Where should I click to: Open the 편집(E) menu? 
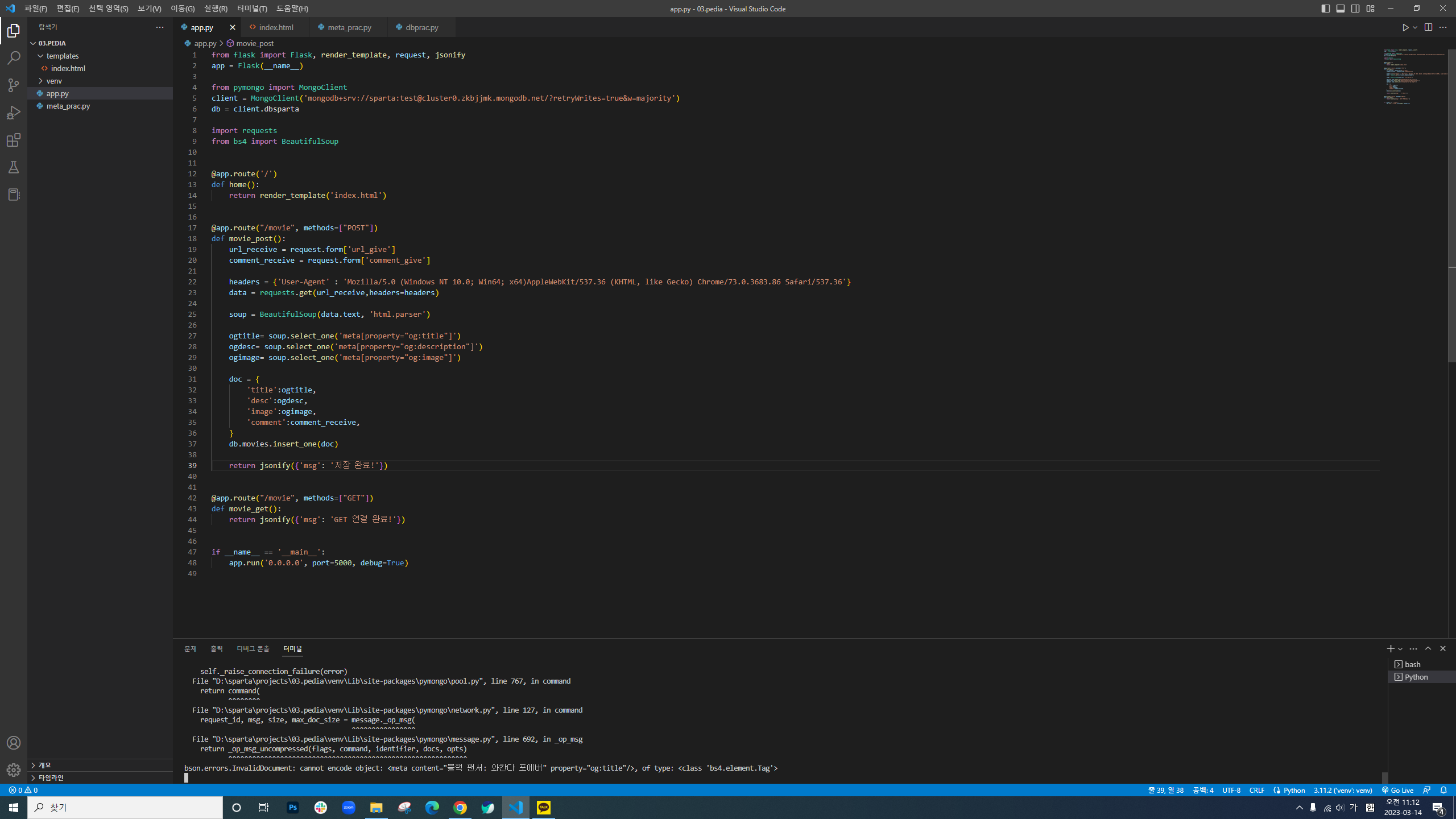coord(68,9)
